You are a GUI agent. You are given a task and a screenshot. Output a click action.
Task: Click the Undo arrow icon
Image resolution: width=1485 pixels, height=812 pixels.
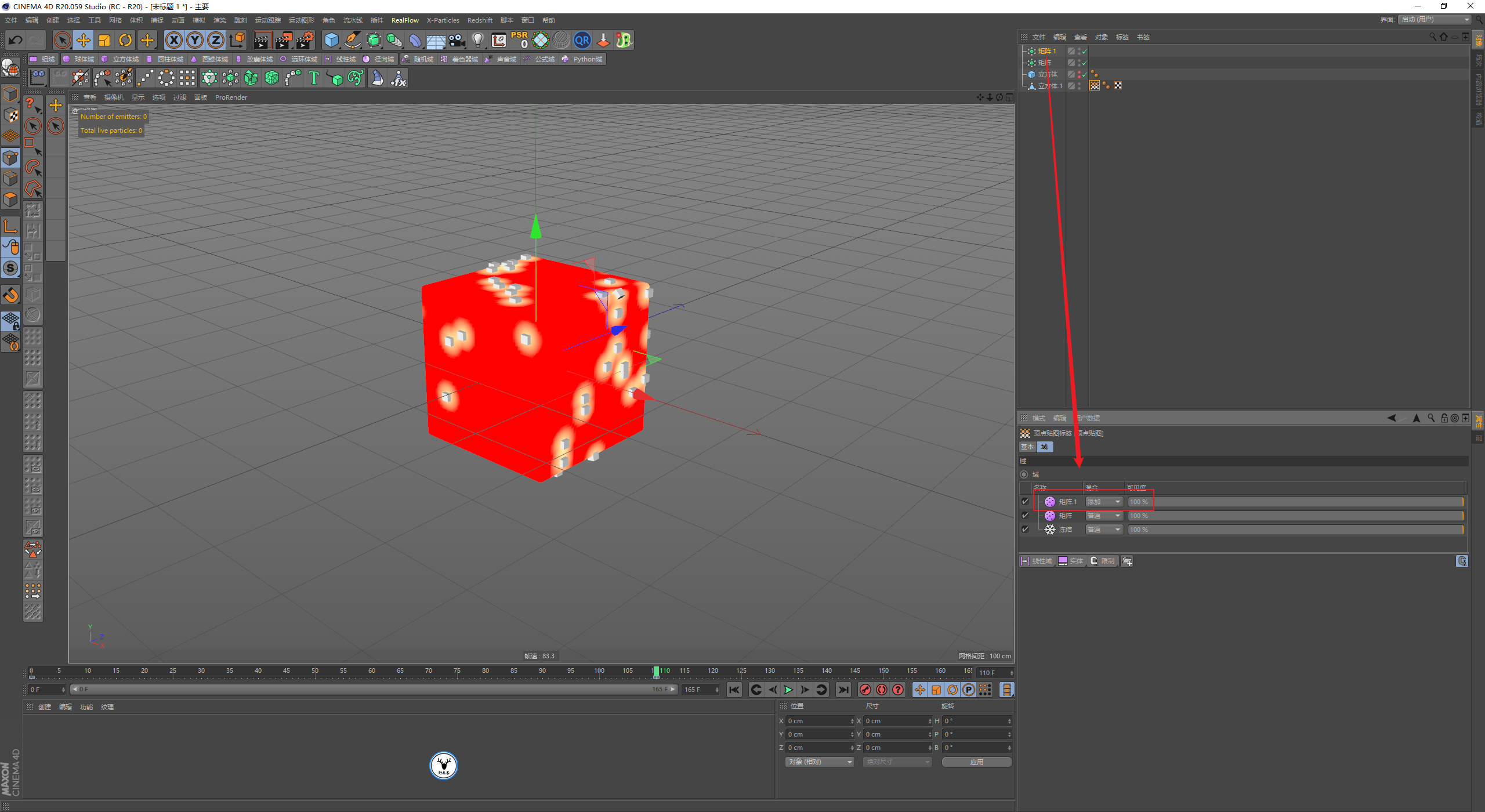coord(16,40)
